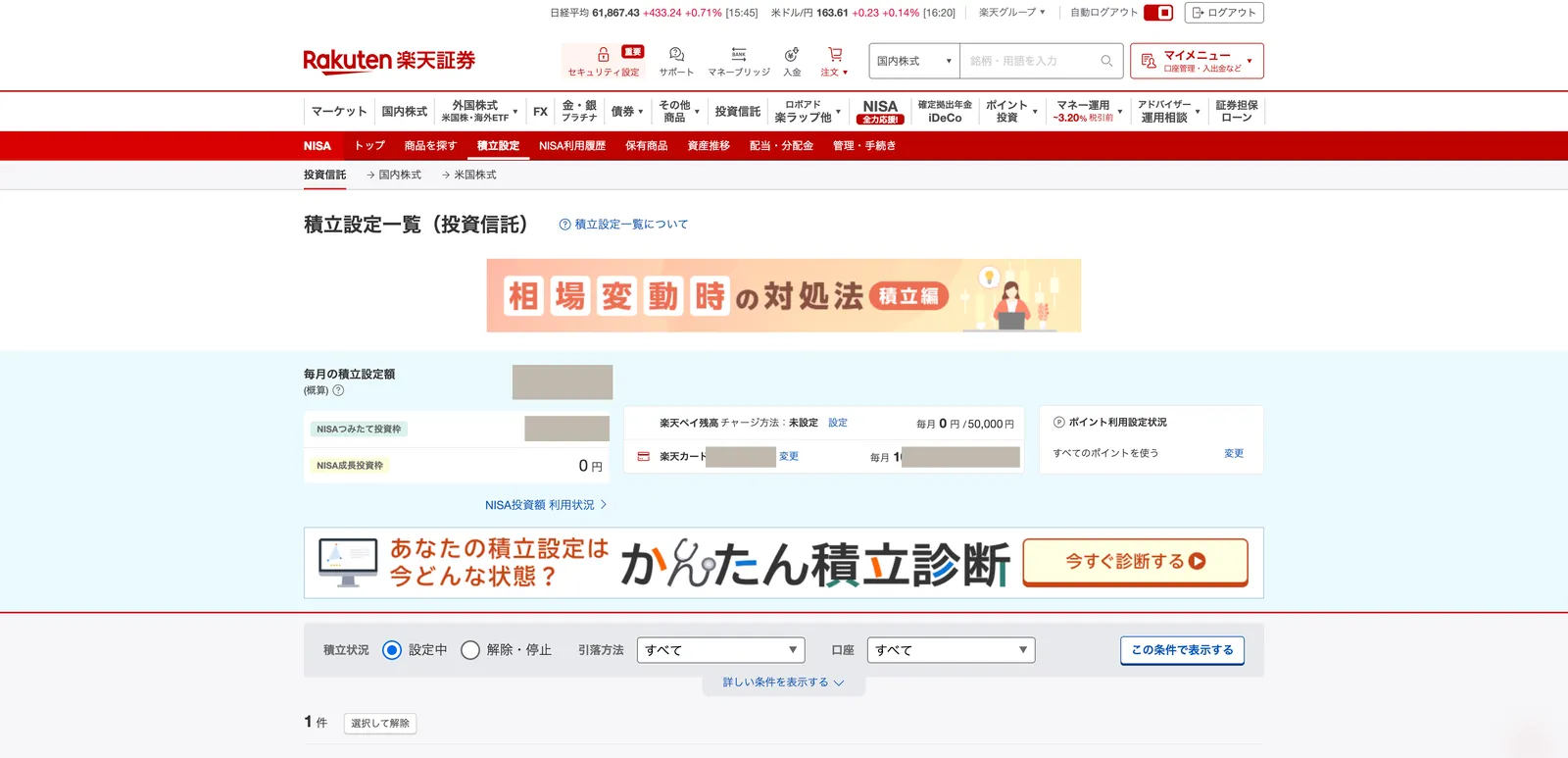Select the 解除・停止 radio button
1568x758 pixels.
tap(470, 650)
